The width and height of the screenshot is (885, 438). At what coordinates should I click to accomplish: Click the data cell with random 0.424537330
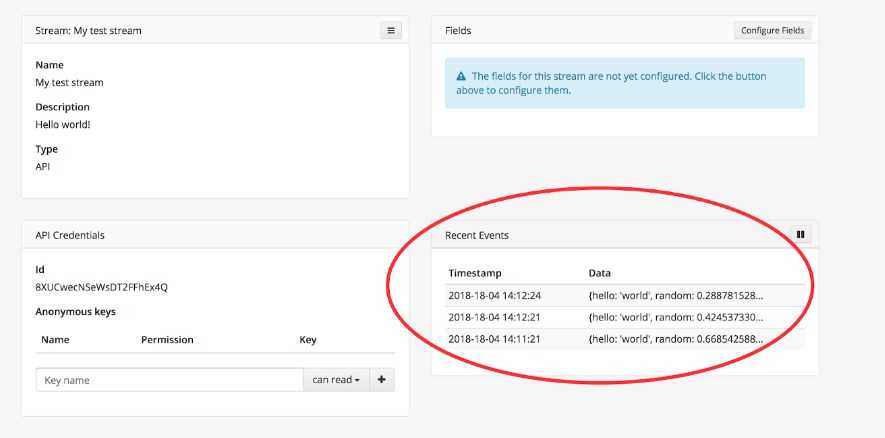[676, 318]
